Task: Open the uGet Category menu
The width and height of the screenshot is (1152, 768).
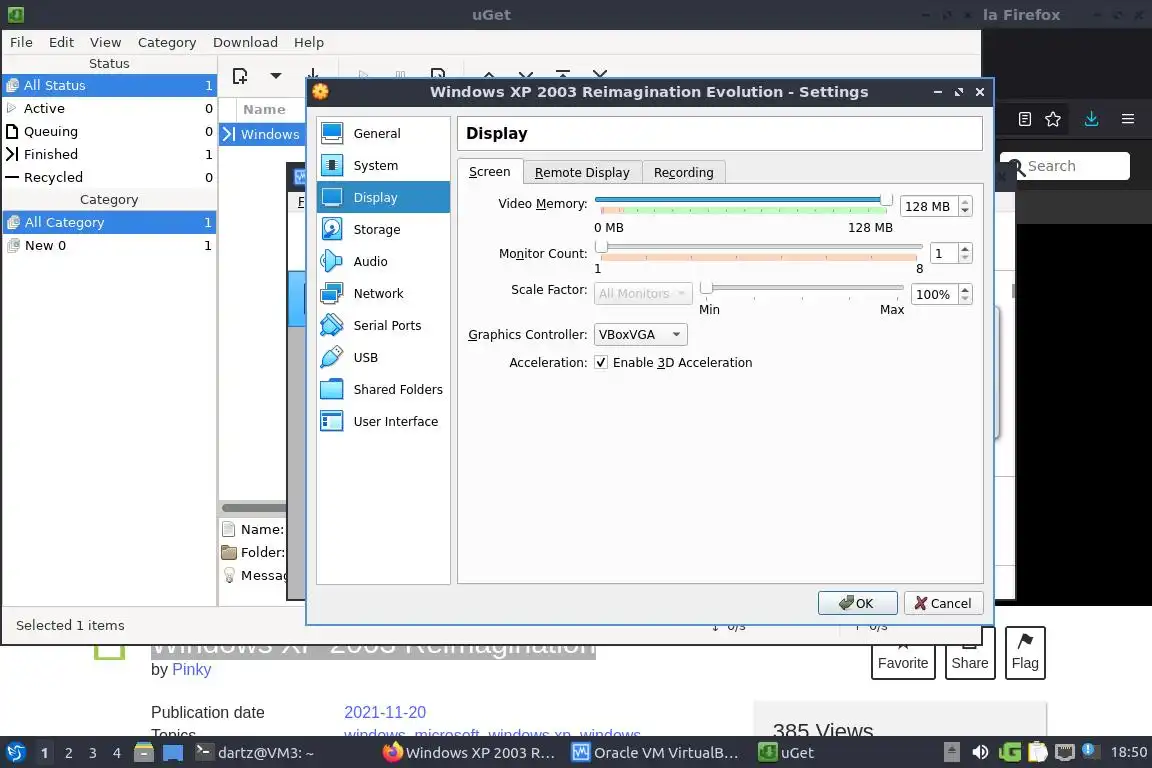Action: coord(167,42)
